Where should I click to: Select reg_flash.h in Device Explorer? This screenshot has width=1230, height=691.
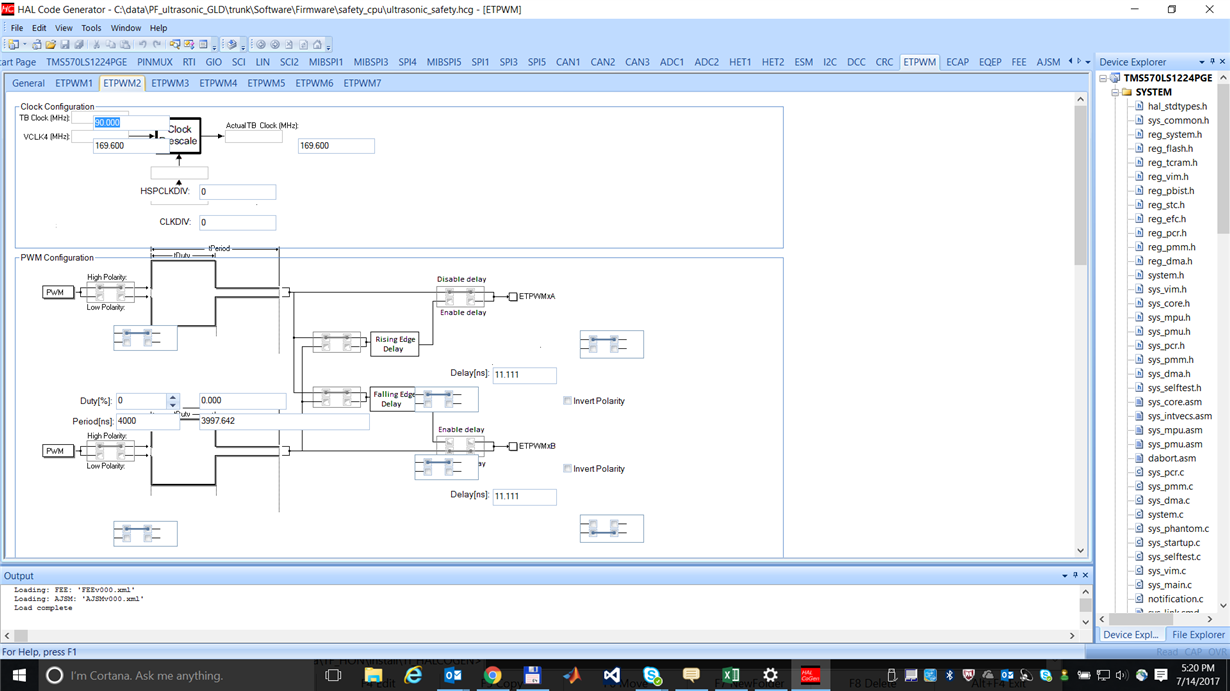(1170, 148)
